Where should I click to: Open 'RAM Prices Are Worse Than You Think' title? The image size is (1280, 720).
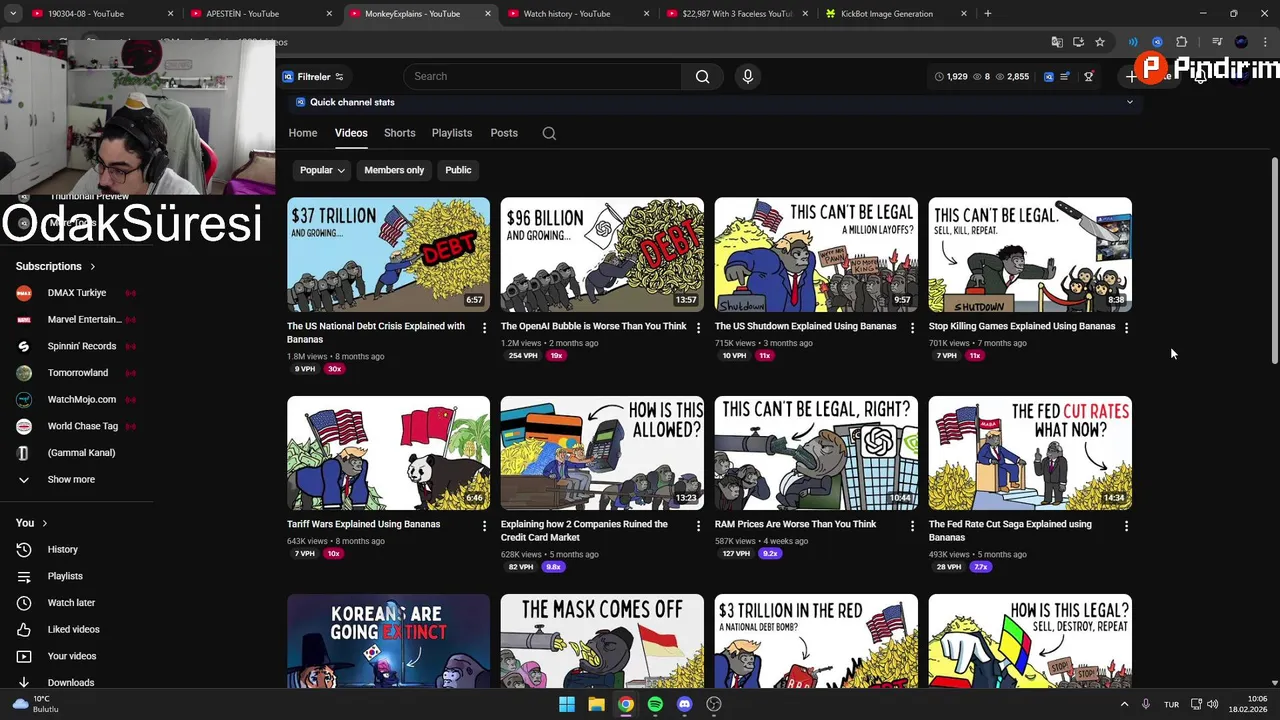pos(795,524)
